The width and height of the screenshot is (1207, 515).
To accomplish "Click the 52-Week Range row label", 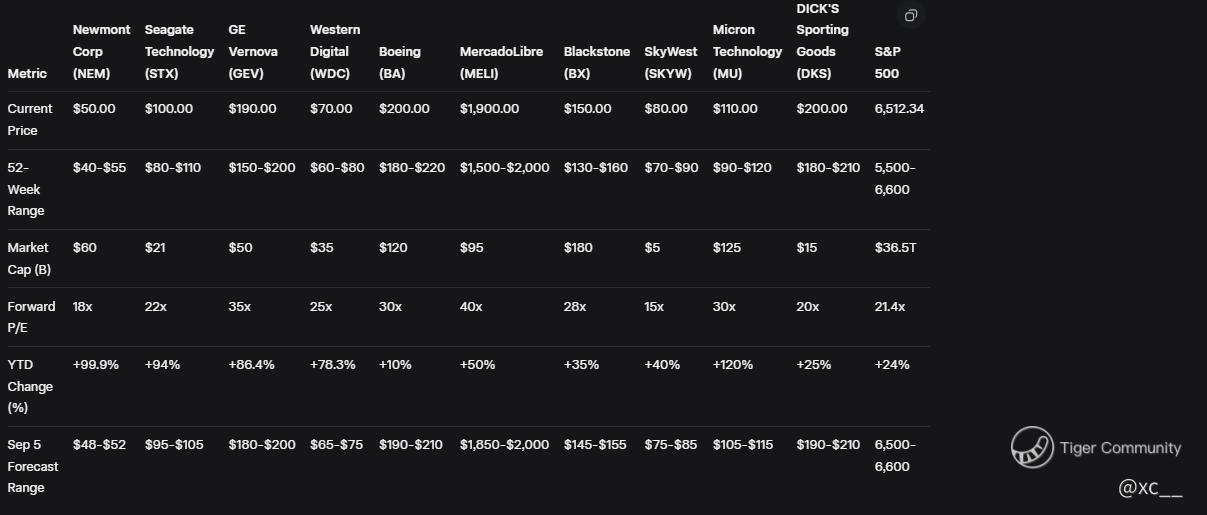I will [x=29, y=189].
